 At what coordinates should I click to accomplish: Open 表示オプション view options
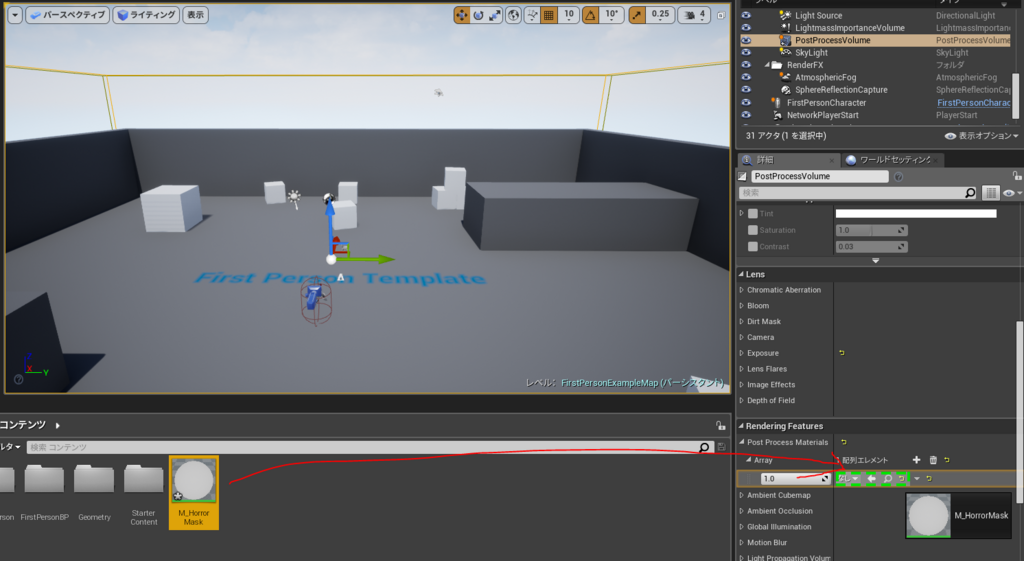(982, 136)
